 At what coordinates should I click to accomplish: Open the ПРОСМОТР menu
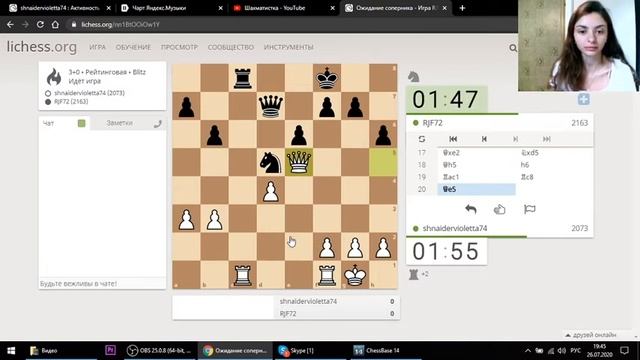[x=179, y=47]
